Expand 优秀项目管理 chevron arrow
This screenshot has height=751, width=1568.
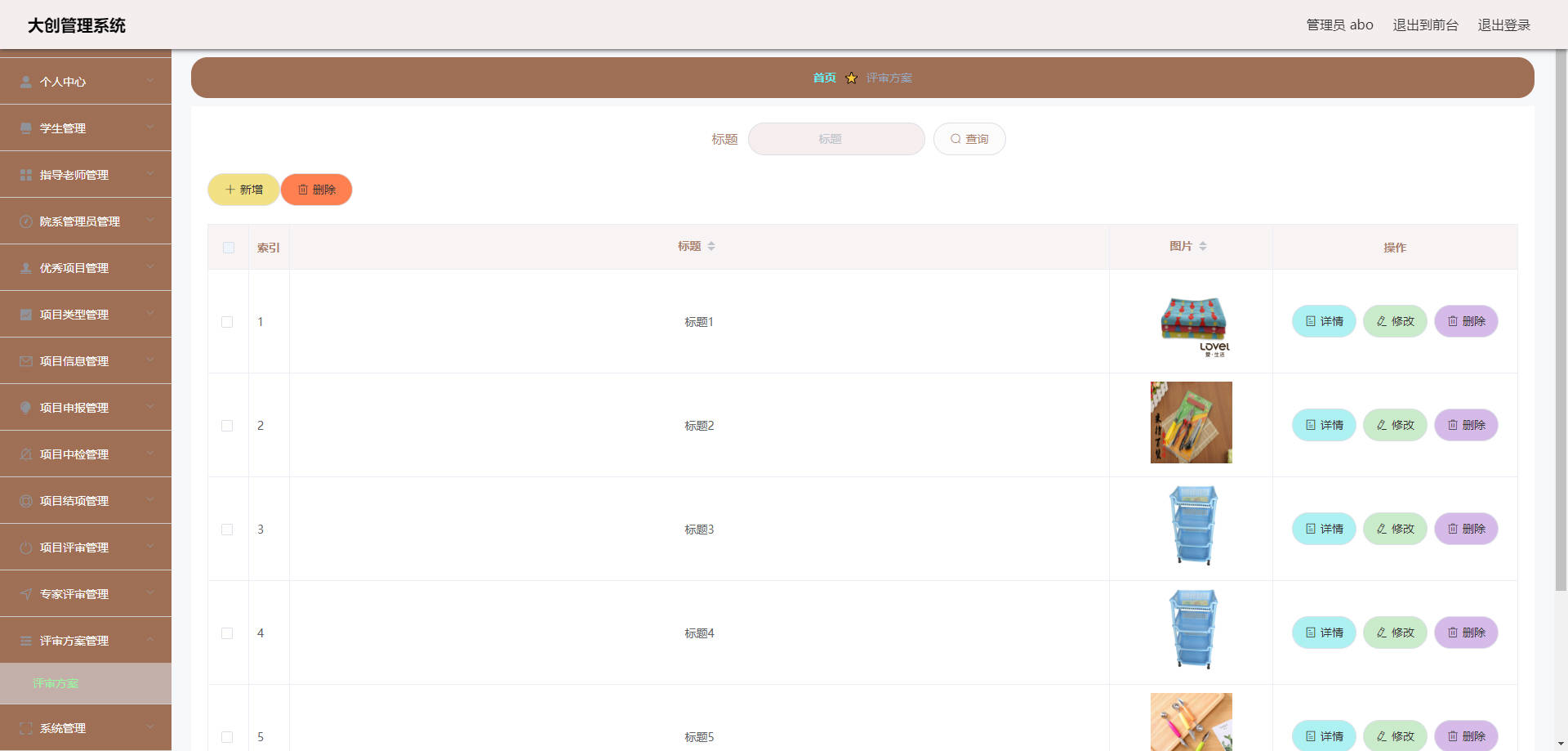pos(150,267)
